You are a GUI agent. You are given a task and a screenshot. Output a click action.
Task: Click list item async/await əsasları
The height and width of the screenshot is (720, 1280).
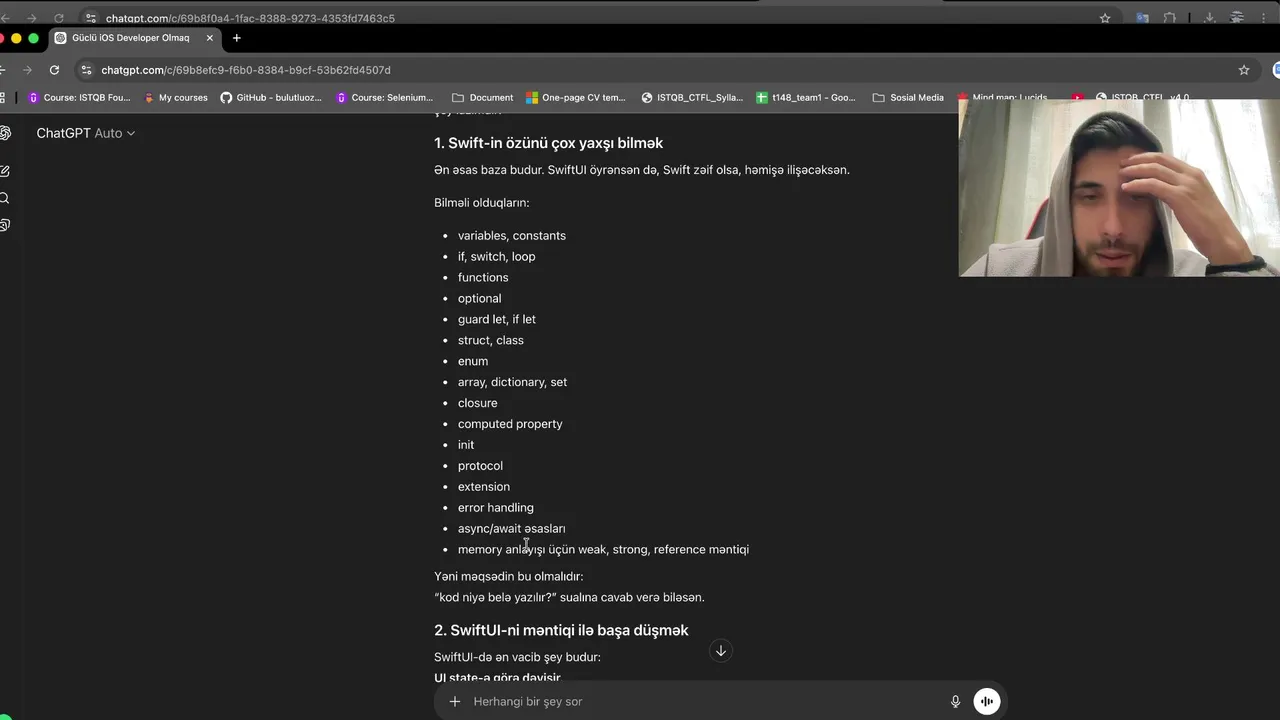pos(512,529)
